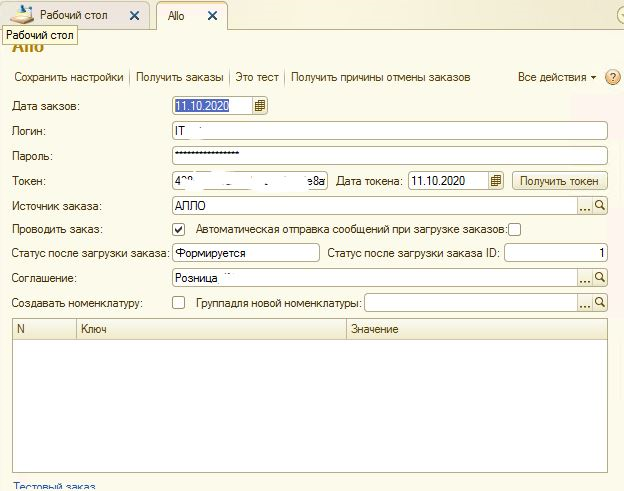This screenshot has width=624, height=491.
Task: Click ellipsis select button in Источник заказа field
Action: pyautogui.click(x=585, y=206)
